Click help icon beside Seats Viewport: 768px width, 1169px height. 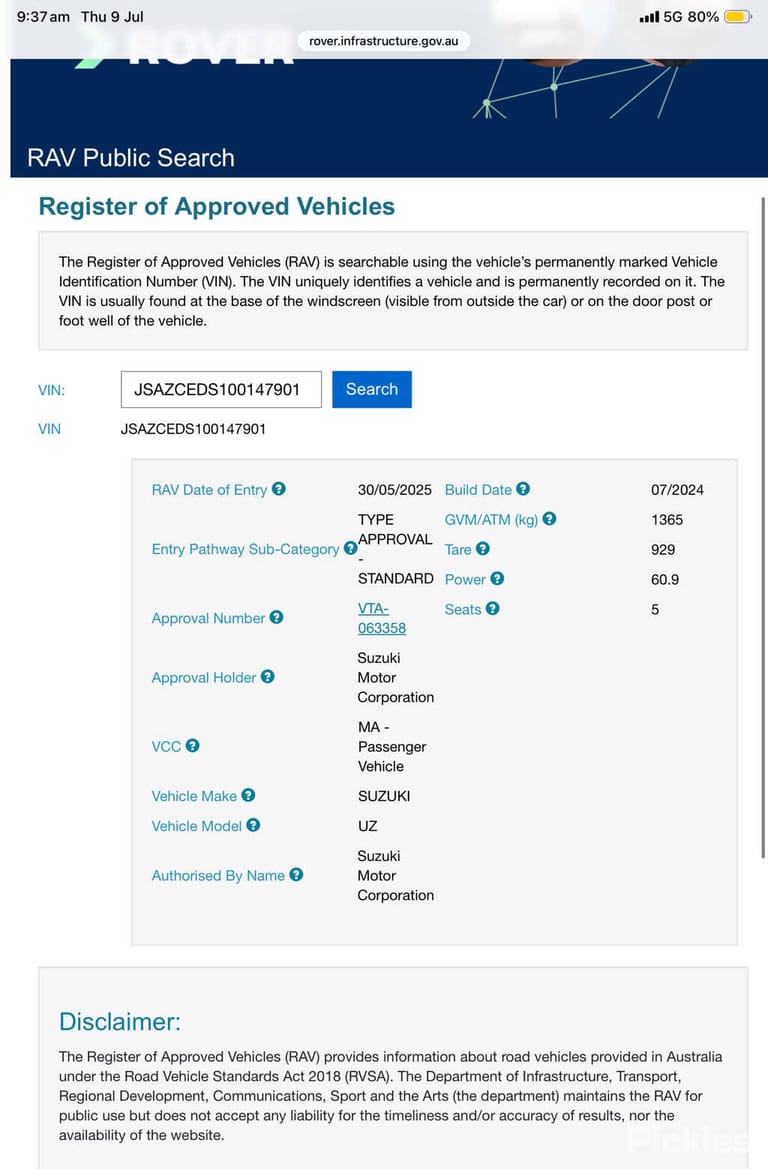tap(493, 608)
